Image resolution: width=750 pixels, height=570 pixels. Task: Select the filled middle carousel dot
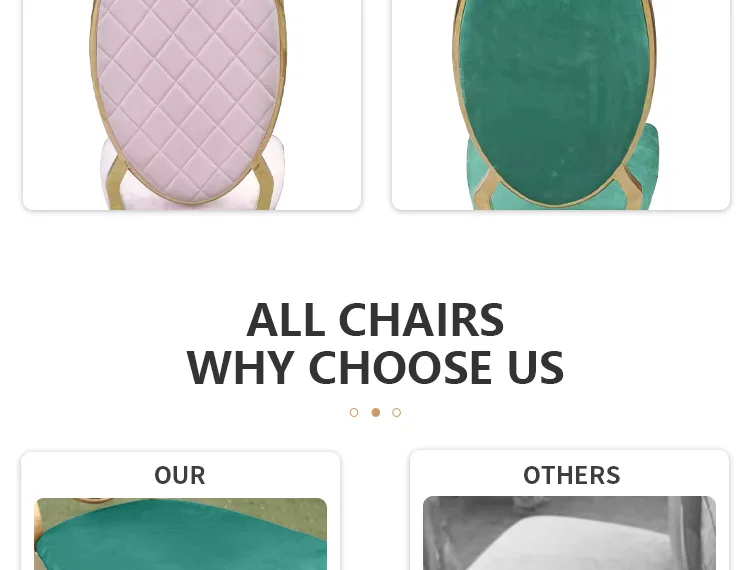[376, 412]
